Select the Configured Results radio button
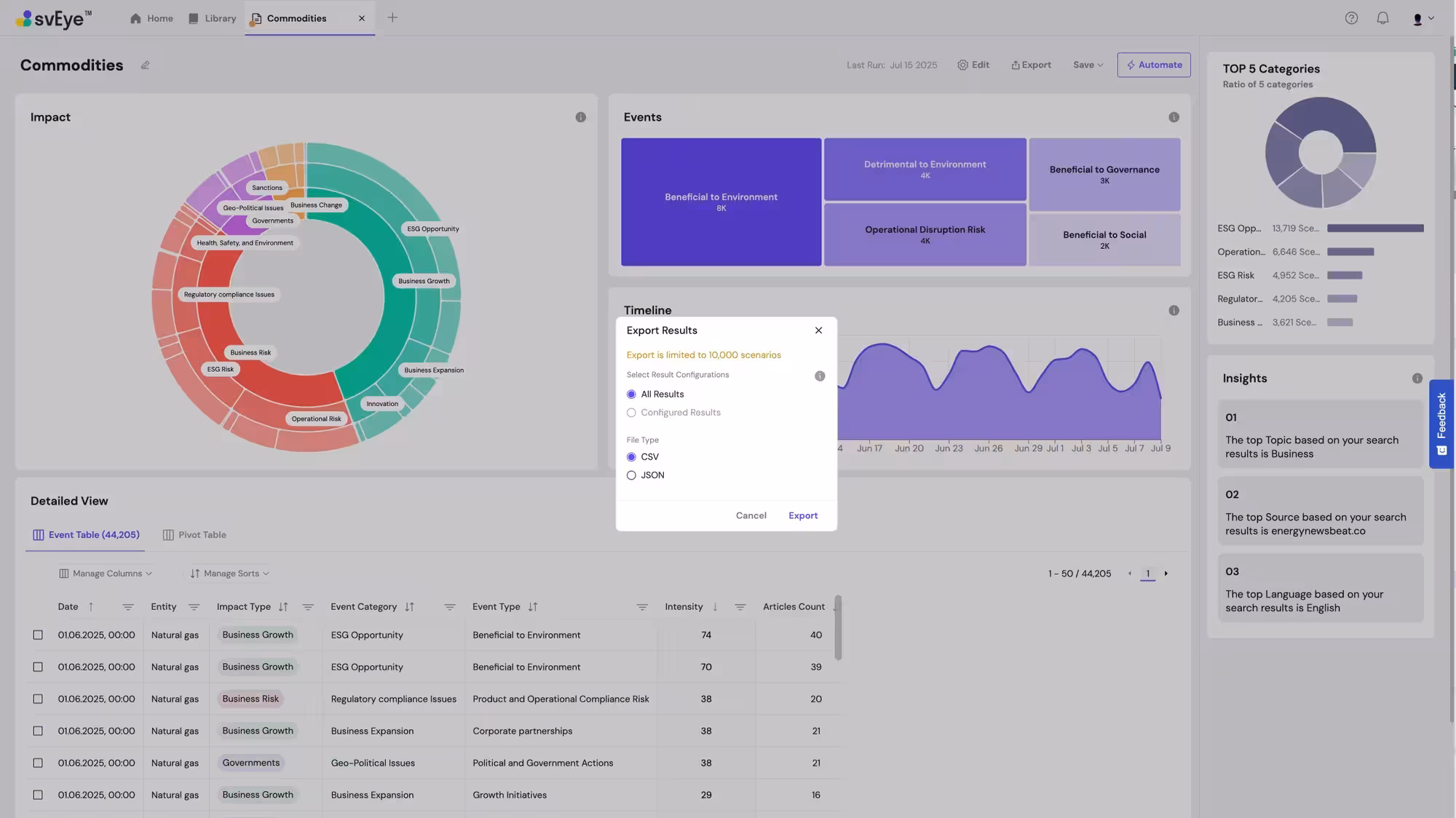This screenshot has width=1456, height=818. [631, 413]
